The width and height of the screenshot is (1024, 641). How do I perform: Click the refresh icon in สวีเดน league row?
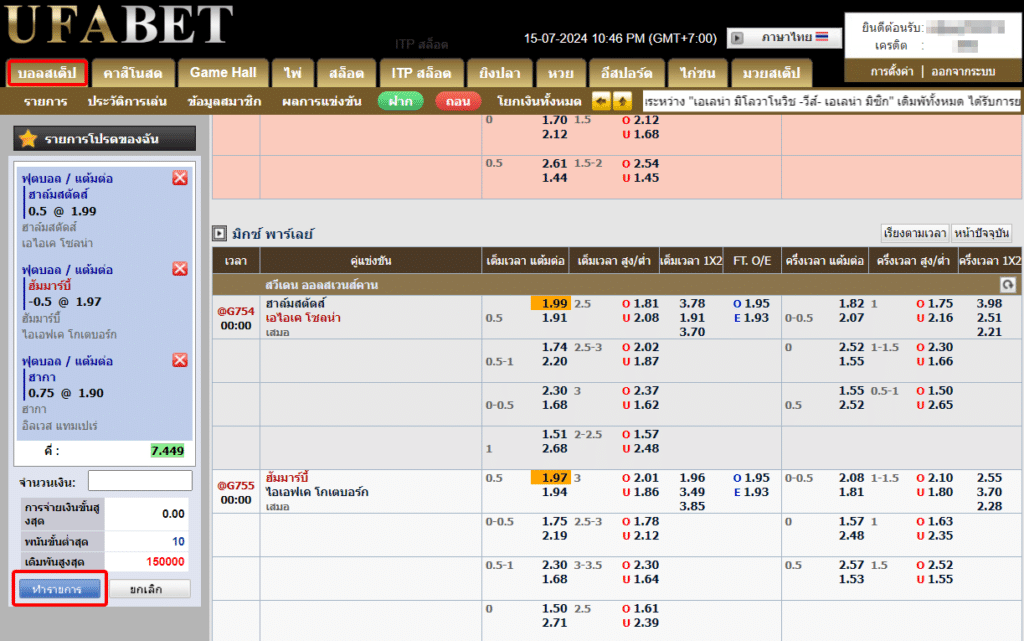[x=1008, y=285]
